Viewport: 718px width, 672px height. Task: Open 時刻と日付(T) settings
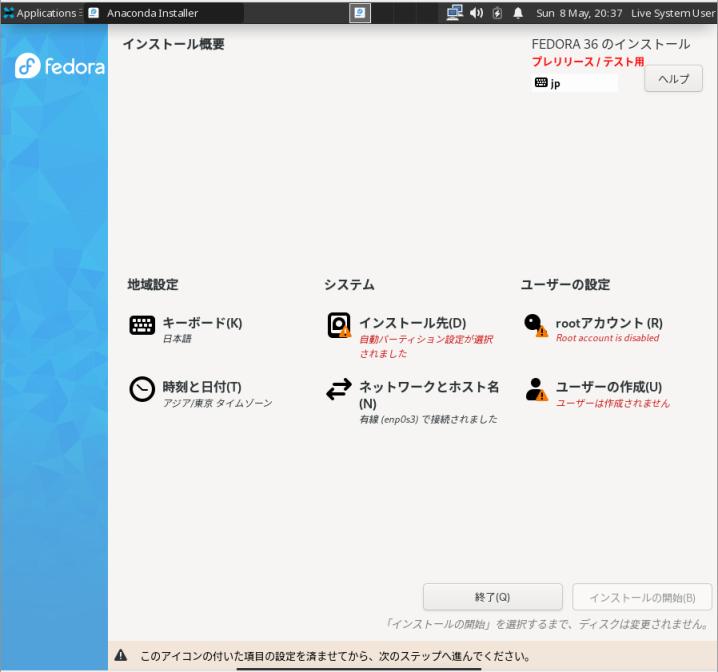click(202, 387)
